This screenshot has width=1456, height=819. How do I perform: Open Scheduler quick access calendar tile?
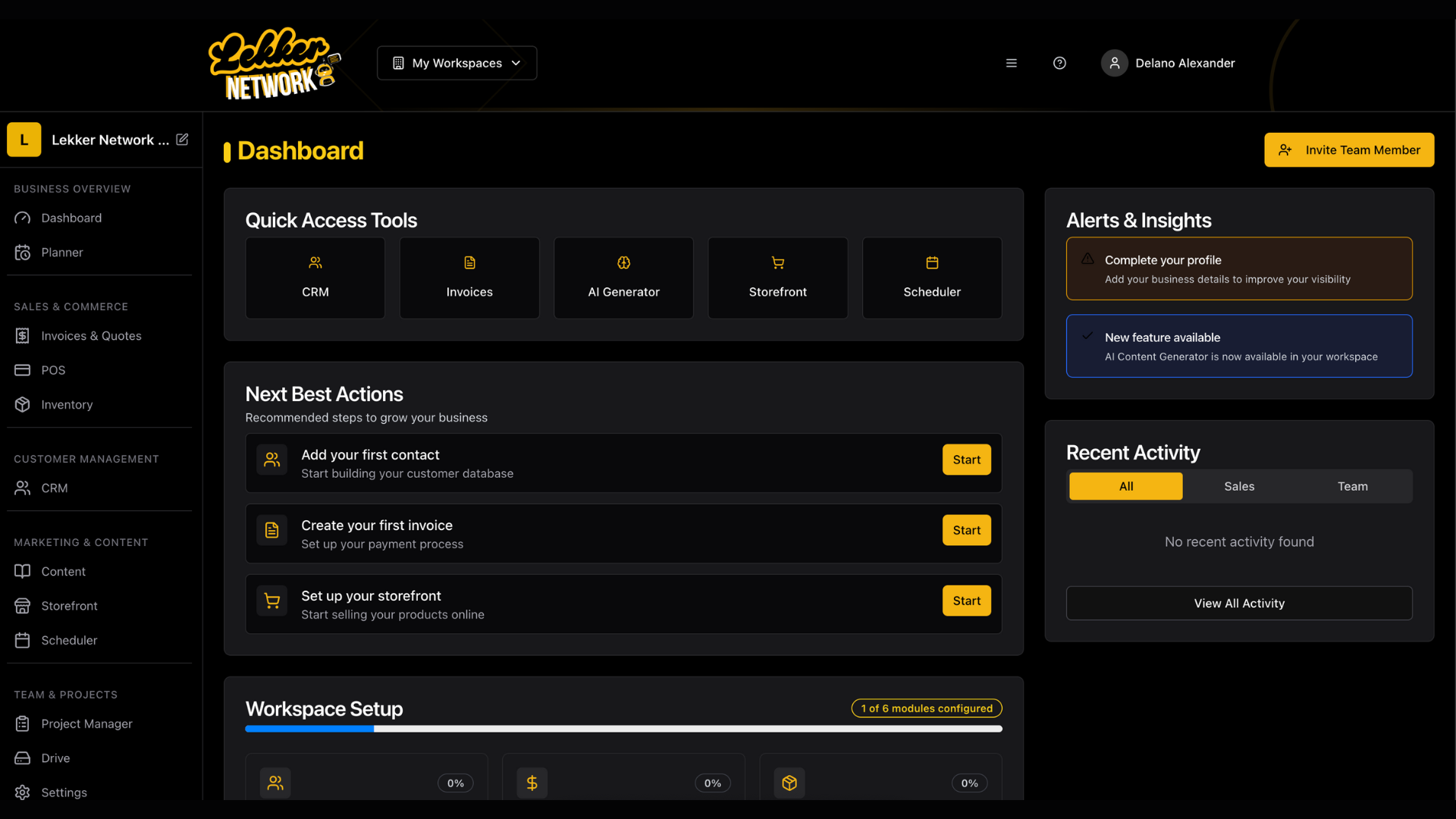click(x=932, y=278)
